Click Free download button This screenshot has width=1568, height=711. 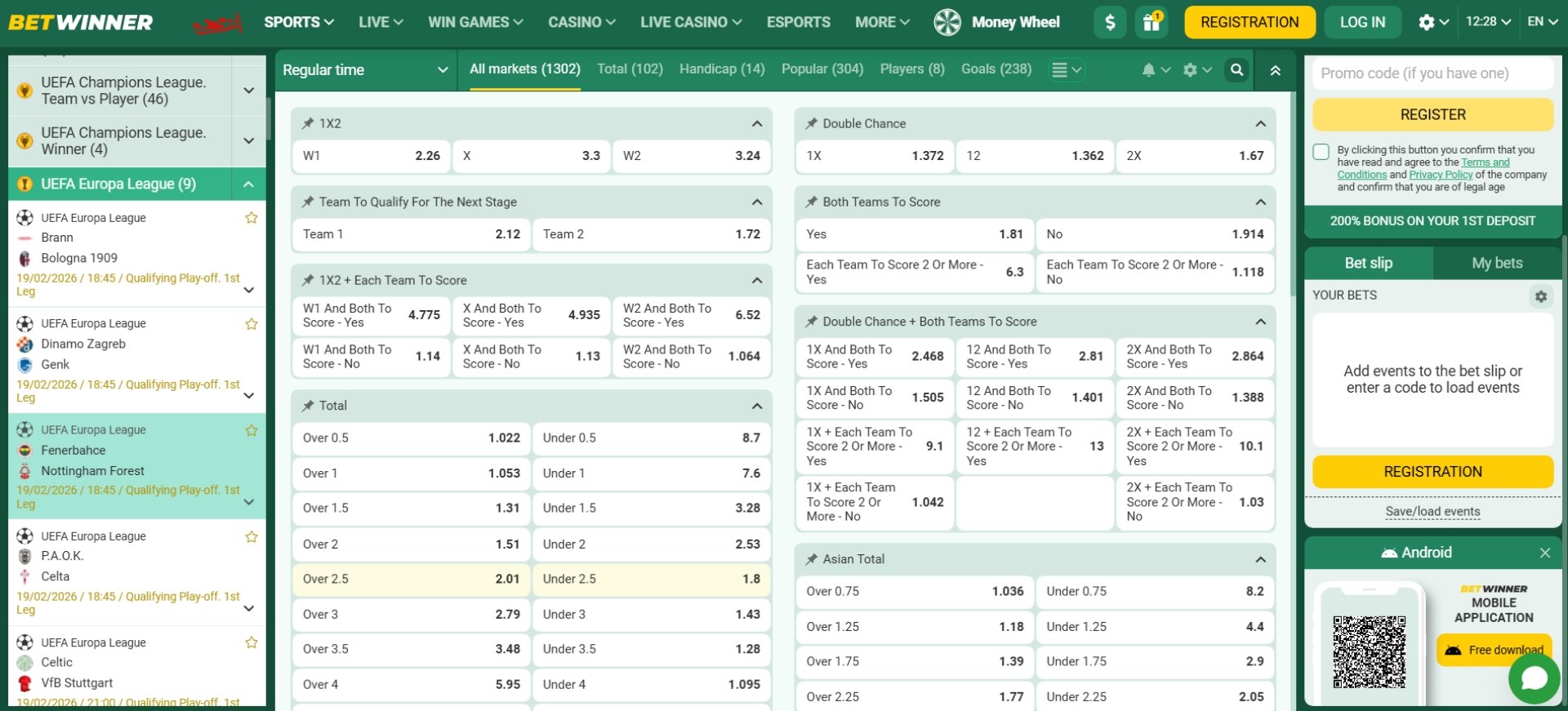[x=1494, y=651]
